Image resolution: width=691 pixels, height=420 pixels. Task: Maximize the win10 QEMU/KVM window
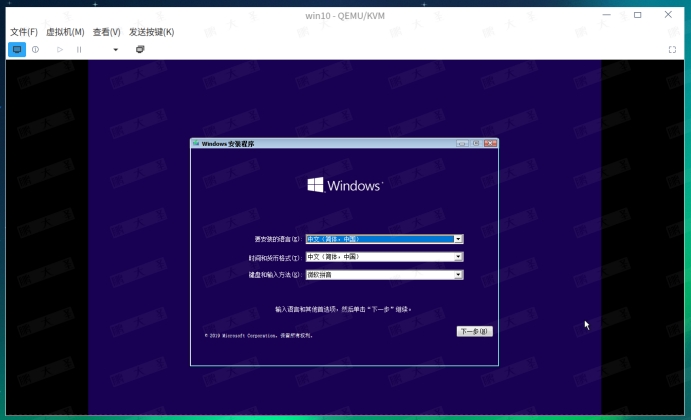tap(638, 15)
